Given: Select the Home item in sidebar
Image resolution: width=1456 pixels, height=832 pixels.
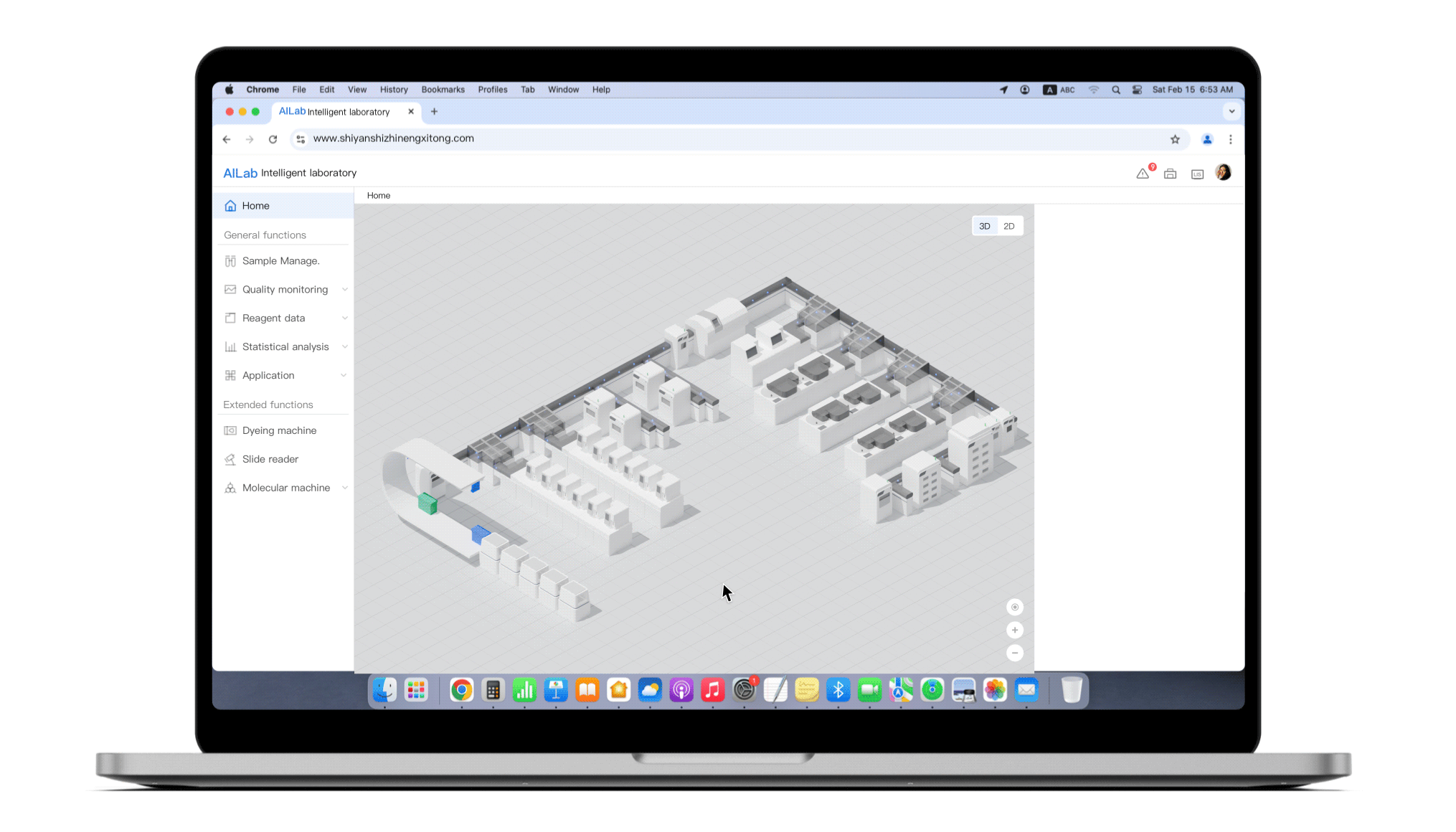Looking at the screenshot, I should click(x=255, y=206).
